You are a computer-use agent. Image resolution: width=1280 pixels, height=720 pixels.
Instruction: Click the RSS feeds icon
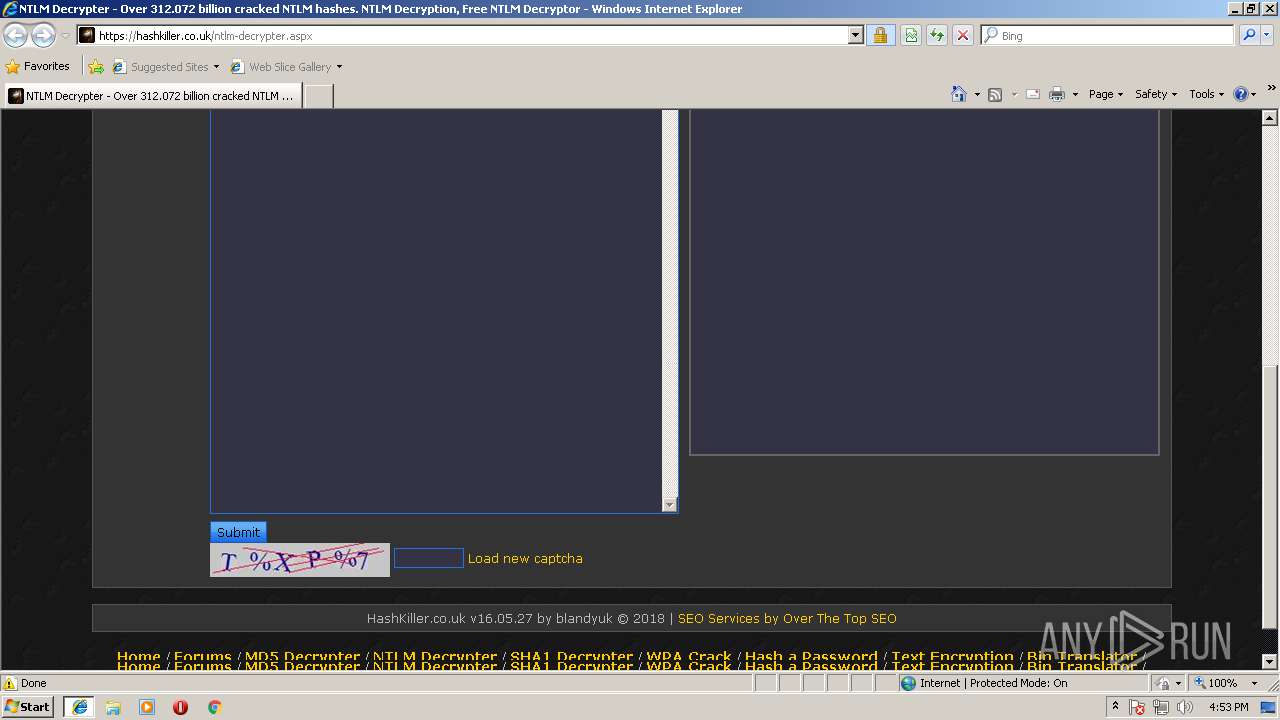(x=995, y=94)
